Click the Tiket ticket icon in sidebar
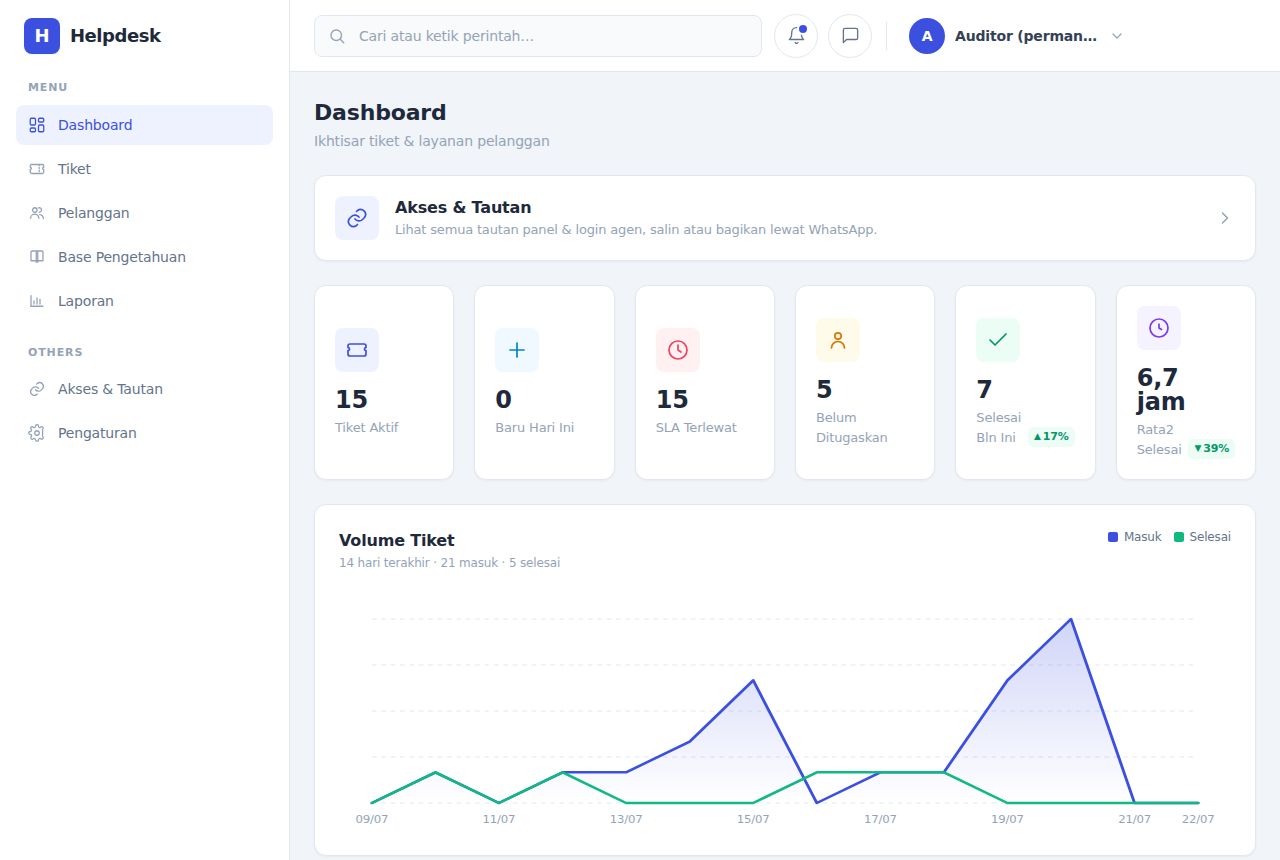The height and width of the screenshot is (860, 1280). [37, 169]
